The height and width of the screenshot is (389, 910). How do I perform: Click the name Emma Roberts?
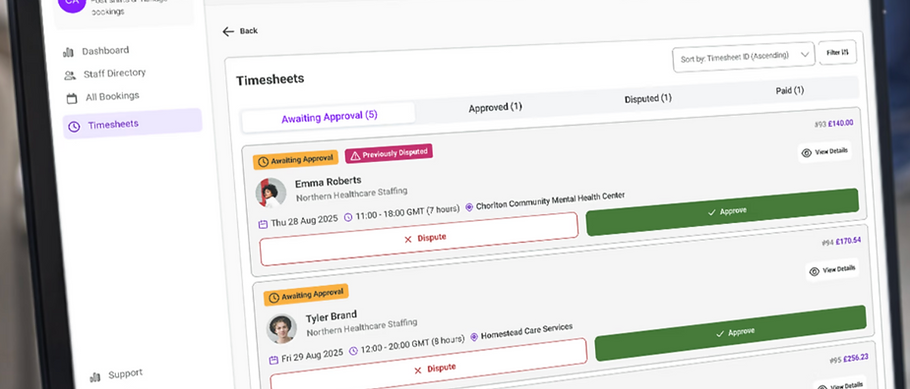(x=328, y=182)
